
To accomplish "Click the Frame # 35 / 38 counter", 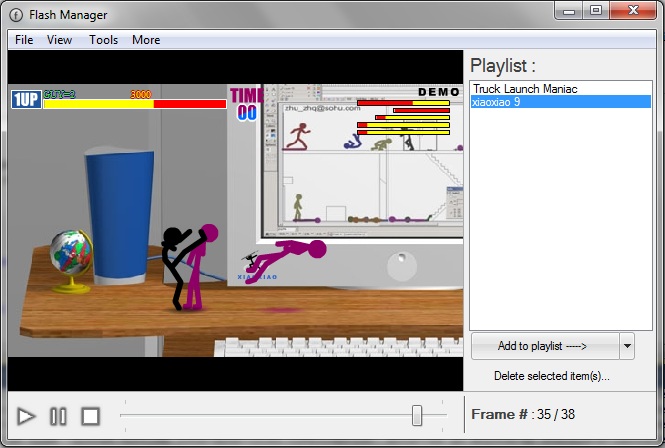I will (523, 414).
